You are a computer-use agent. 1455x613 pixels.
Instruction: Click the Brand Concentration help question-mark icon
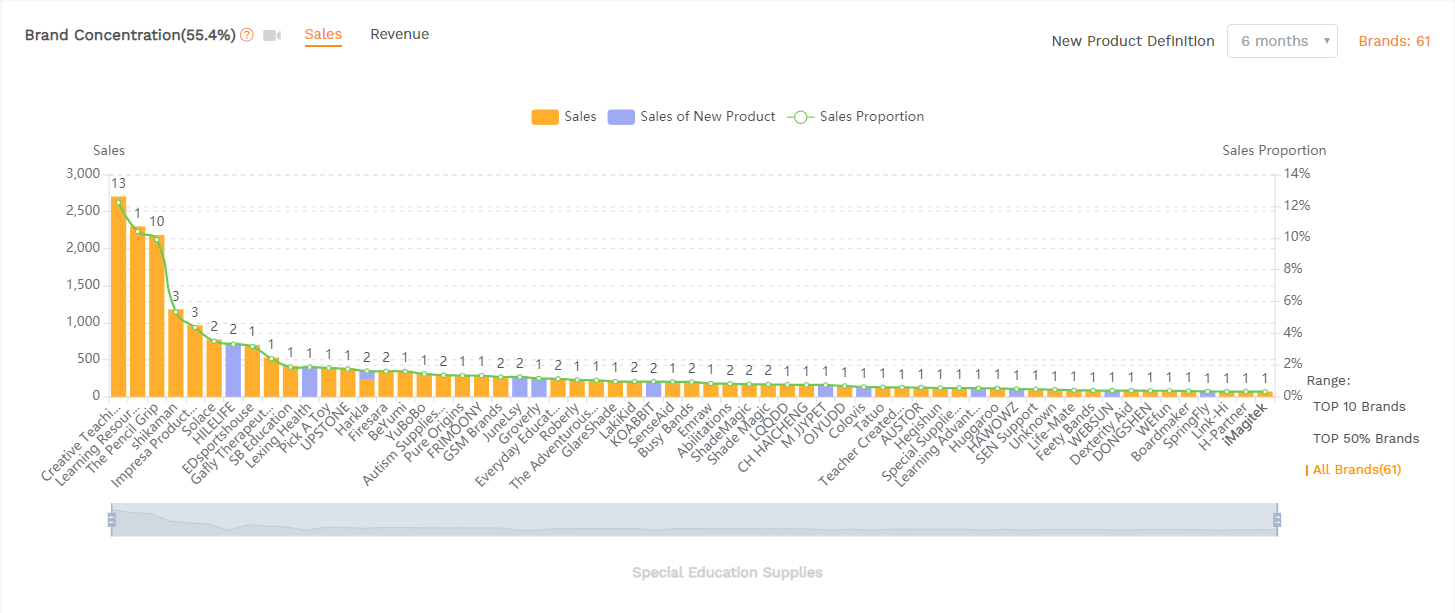pos(247,36)
